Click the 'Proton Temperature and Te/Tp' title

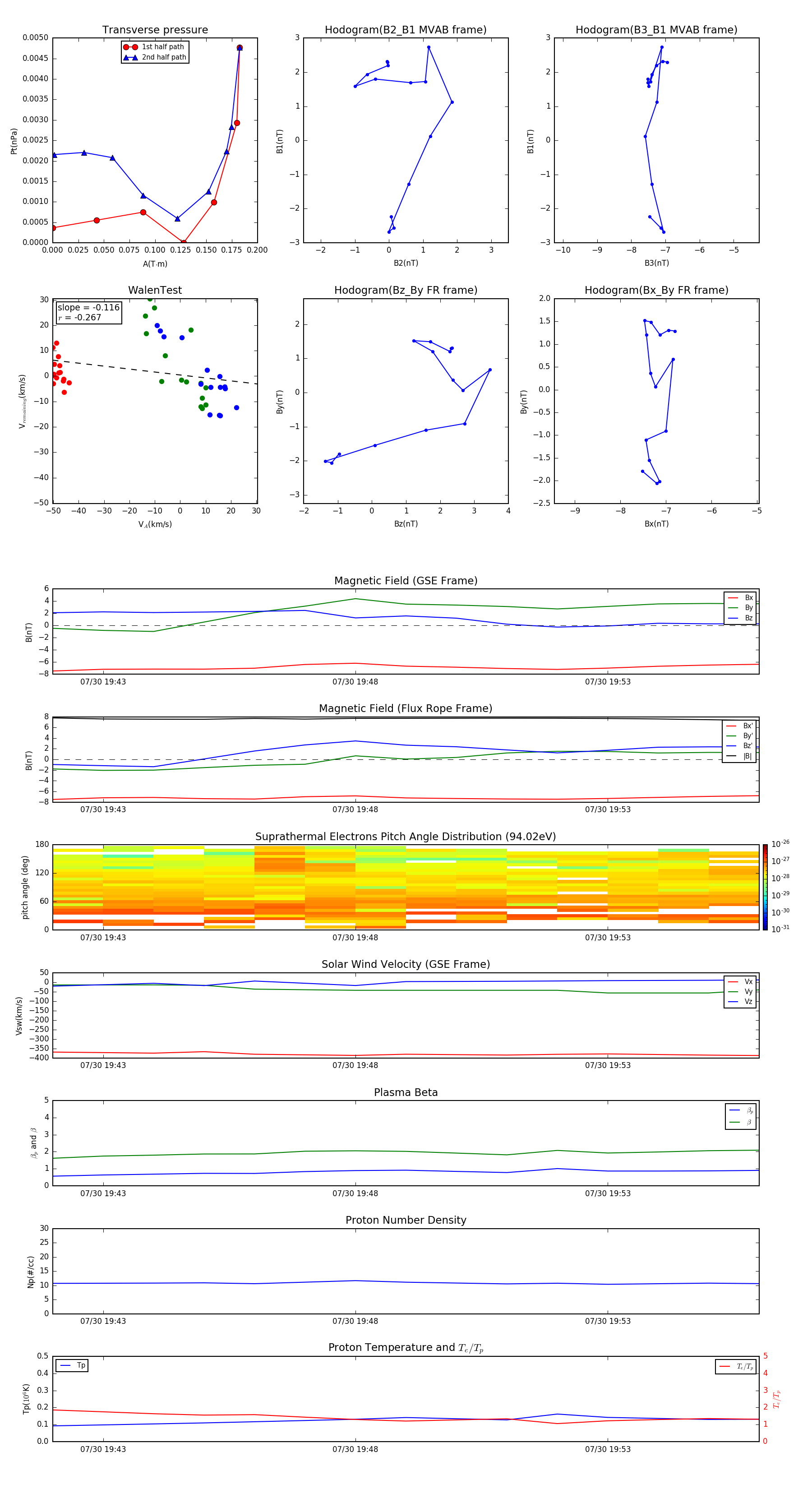point(406,1348)
